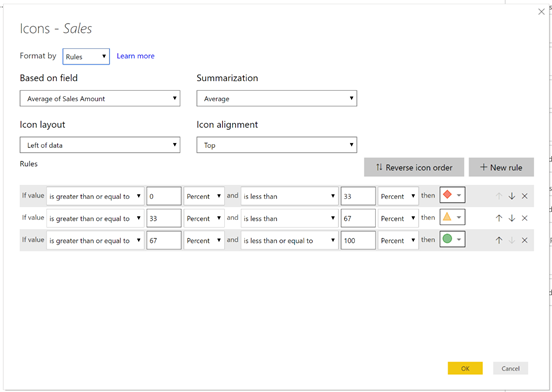
Task: Open the first rule's minimum Percent unit dropdown
Action: 204,196
